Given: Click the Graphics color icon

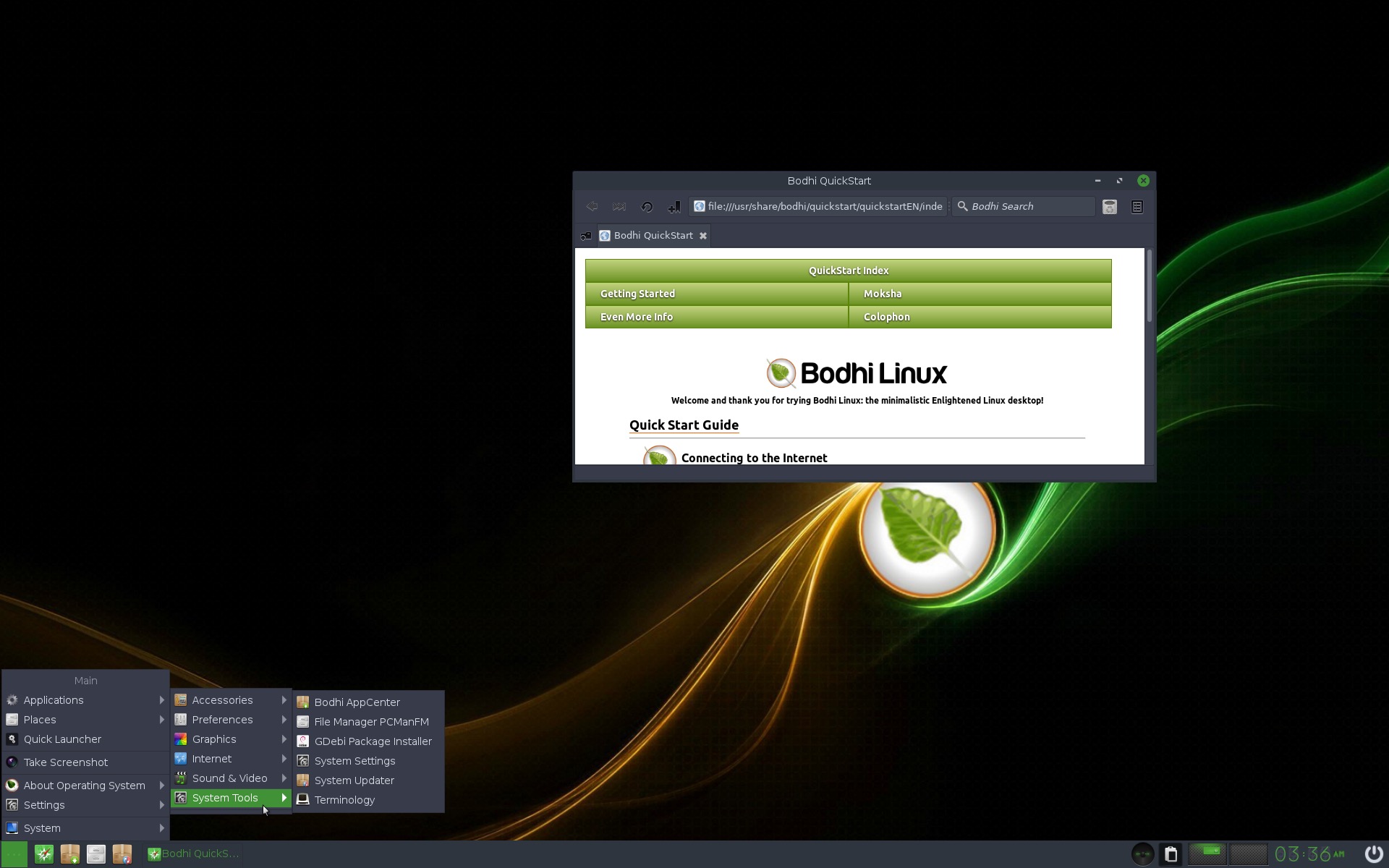Looking at the screenshot, I should (181, 739).
